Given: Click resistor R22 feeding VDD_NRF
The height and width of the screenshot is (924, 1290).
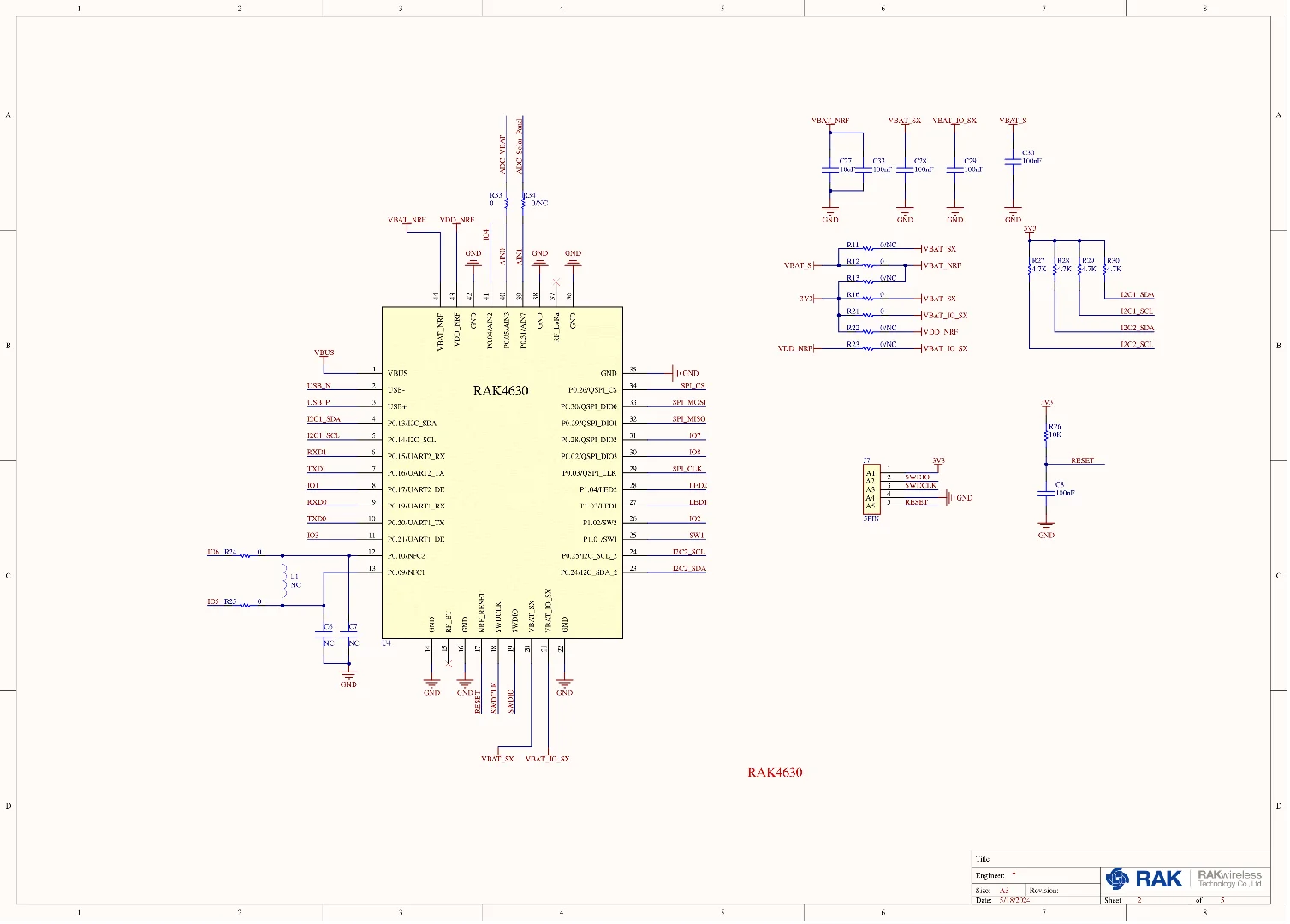Looking at the screenshot, I should pyautogui.click(x=867, y=332).
